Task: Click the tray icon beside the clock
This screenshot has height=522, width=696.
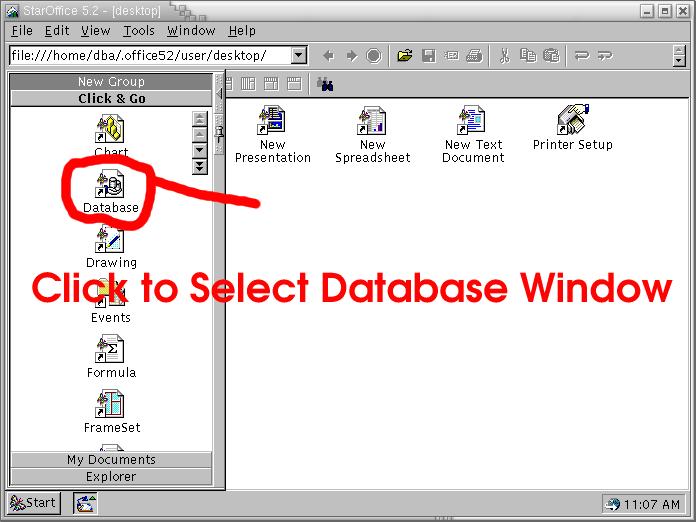Action: pyautogui.click(x=613, y=504)
